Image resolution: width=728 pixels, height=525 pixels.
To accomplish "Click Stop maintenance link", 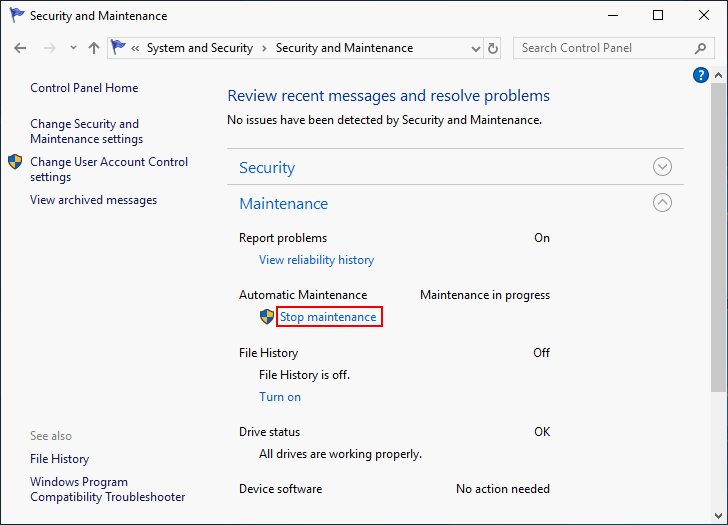I will [x=328, y=317].
